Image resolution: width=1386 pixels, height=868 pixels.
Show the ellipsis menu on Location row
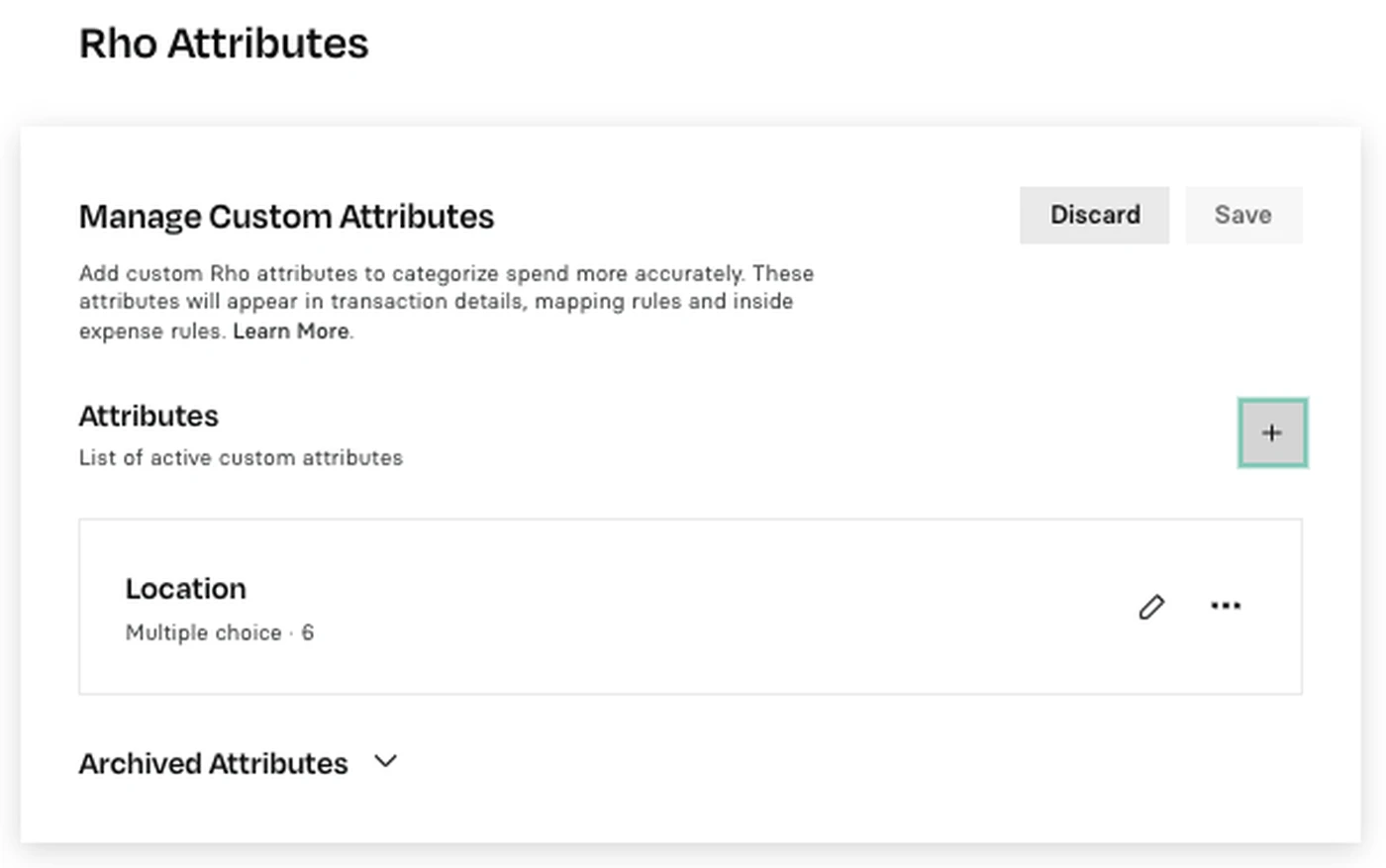(x=1226, y=606)
